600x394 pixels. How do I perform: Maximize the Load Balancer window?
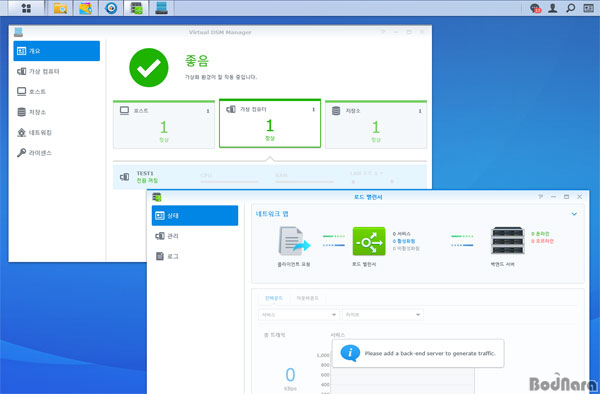pos(566,197)
